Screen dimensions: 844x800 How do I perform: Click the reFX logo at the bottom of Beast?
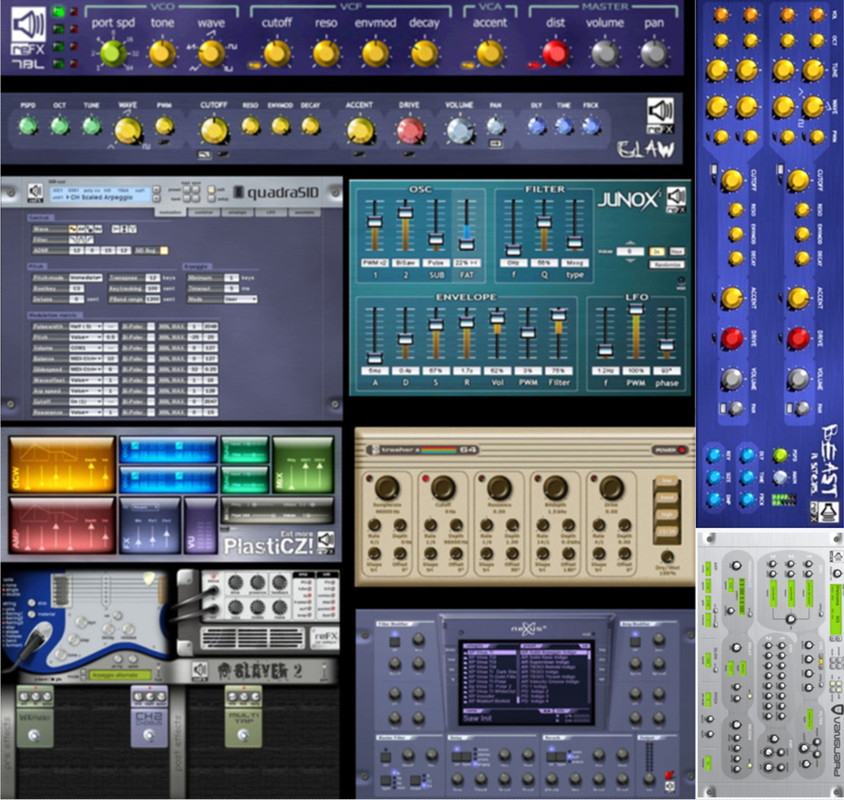tap(824, 512)
